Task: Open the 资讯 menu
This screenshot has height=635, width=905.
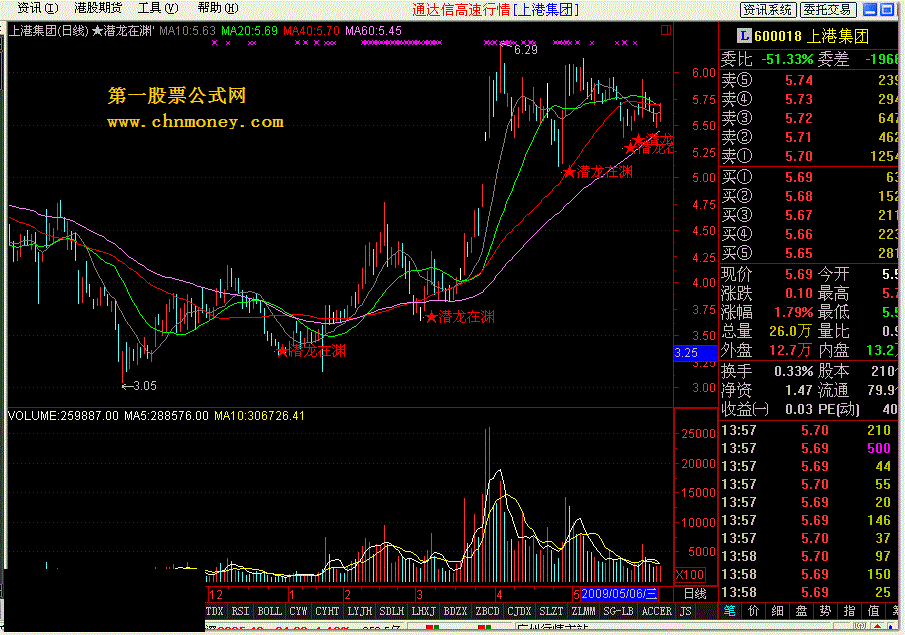Action: [x=38, y=8]
